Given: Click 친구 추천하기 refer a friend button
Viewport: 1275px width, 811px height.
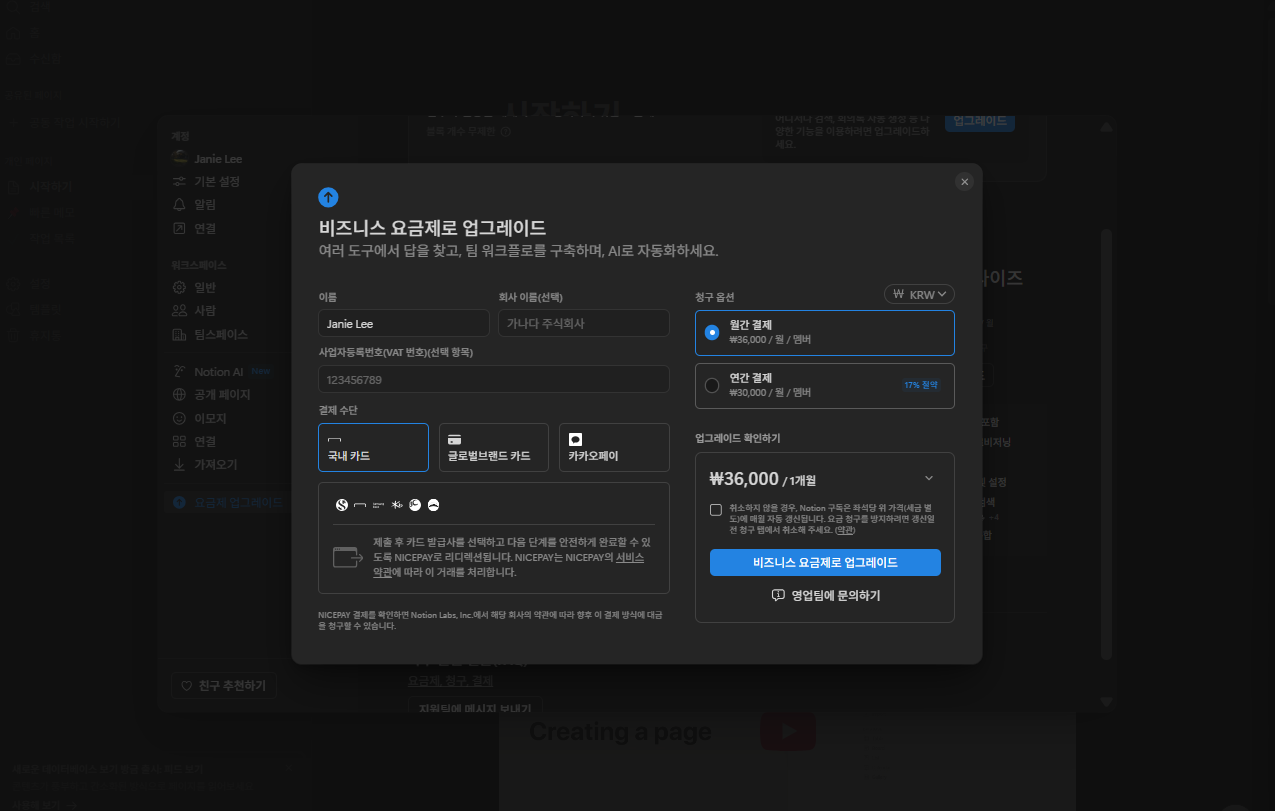Looking at the screenshot, I should click(224, 686).
